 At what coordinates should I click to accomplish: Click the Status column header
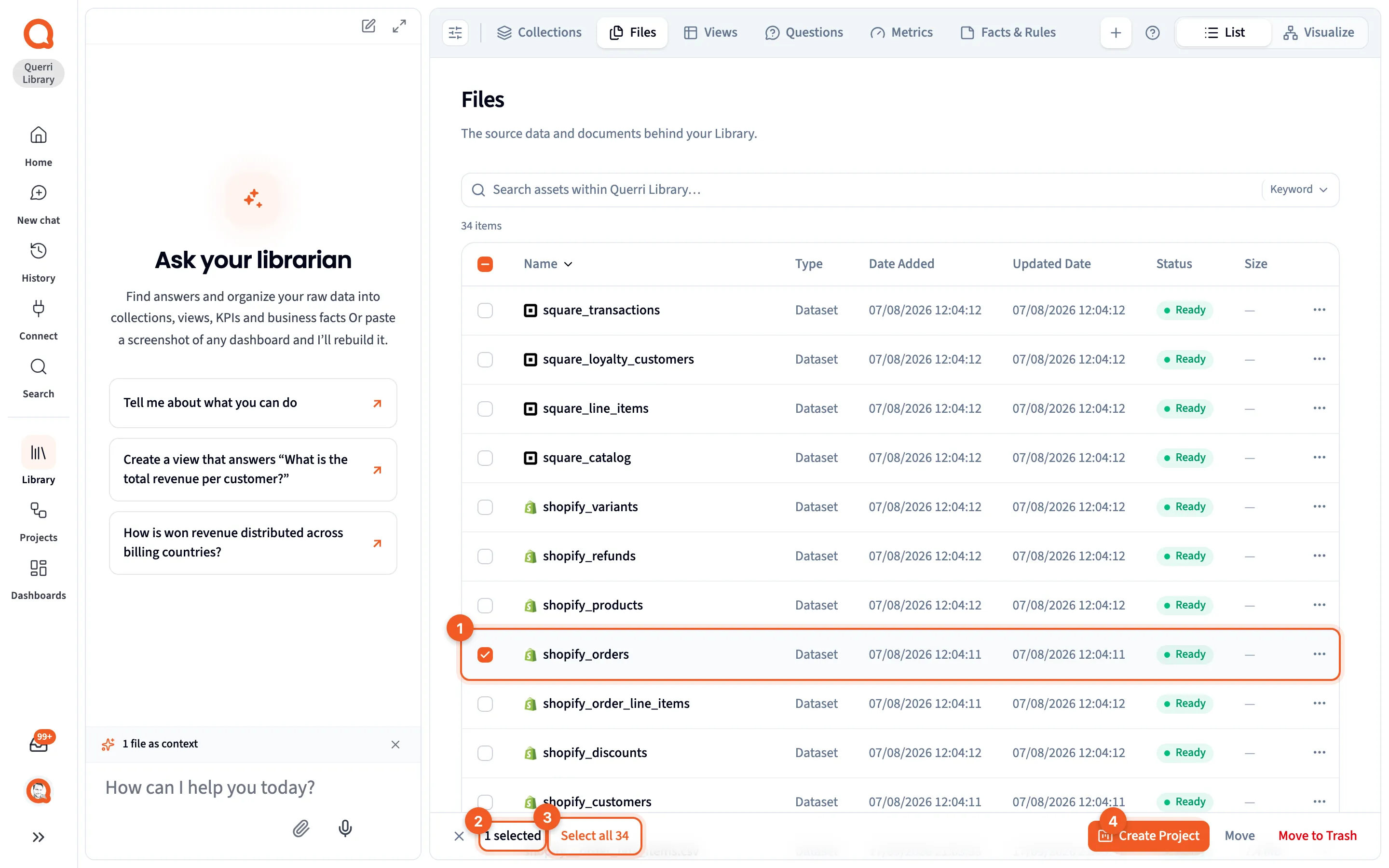1174,264
